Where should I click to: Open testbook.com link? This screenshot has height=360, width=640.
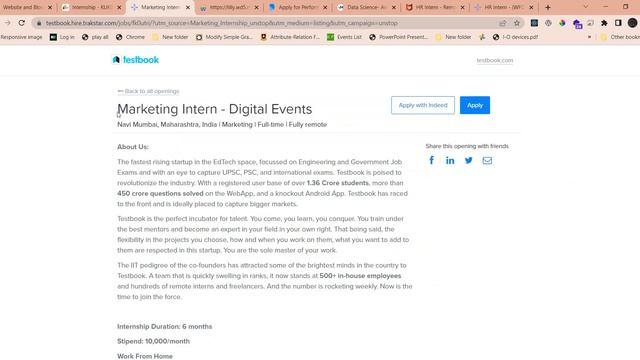pos(495,60)
